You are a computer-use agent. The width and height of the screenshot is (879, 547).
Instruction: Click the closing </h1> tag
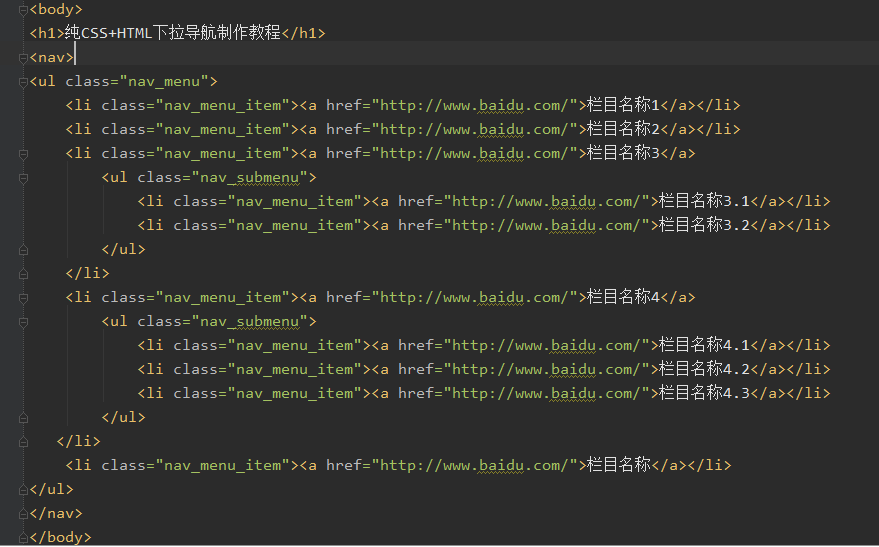pos(303,33)
